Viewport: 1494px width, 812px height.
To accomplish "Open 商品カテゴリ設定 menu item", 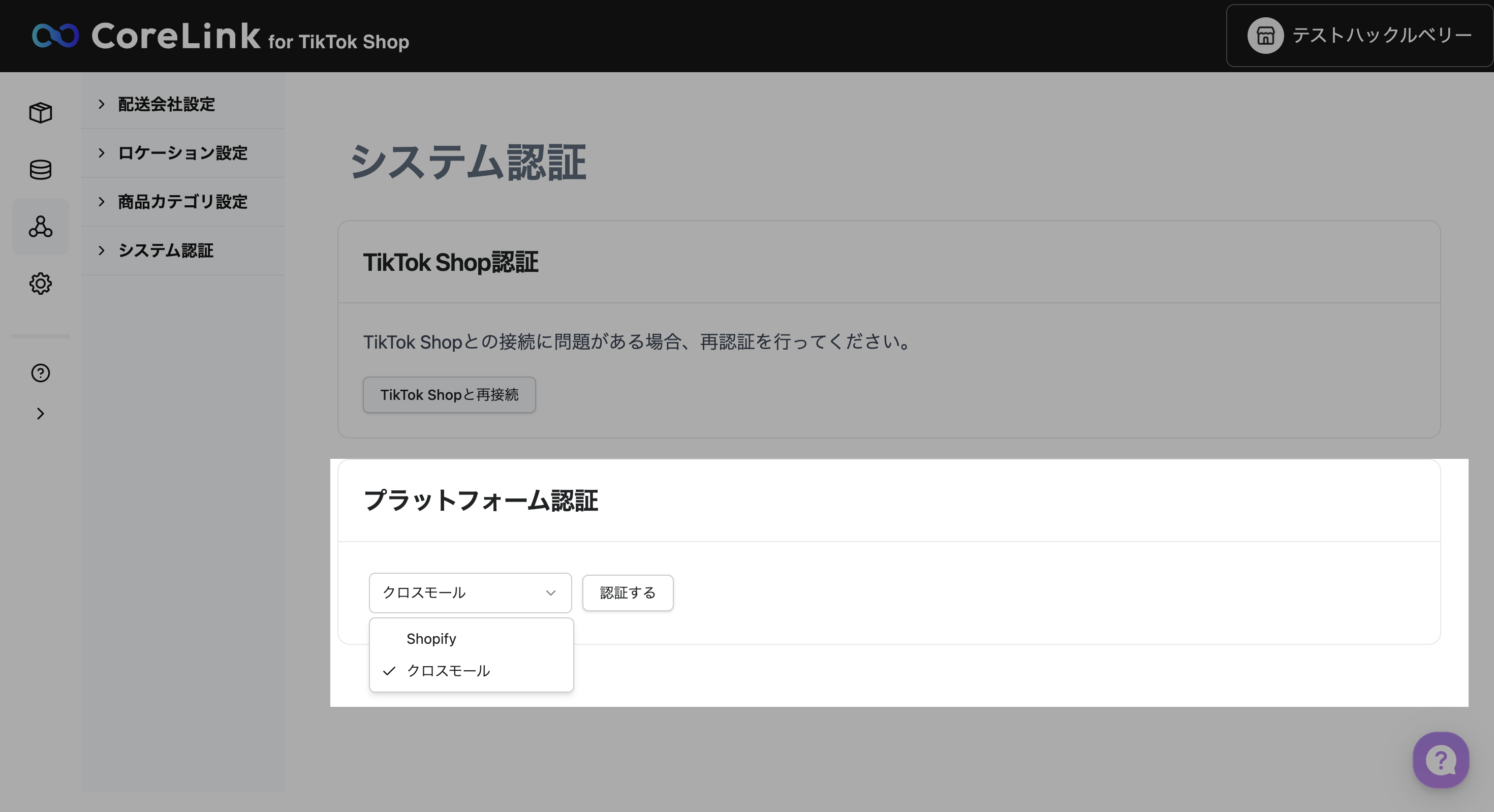I will [x=182, y=202].
